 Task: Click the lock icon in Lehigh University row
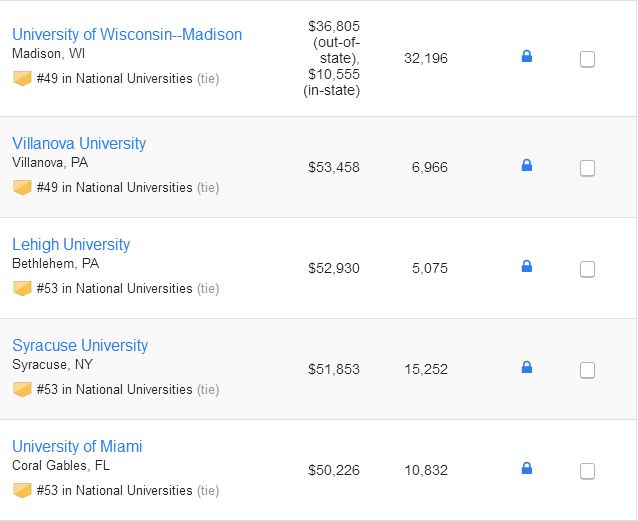tap(527, 266)
